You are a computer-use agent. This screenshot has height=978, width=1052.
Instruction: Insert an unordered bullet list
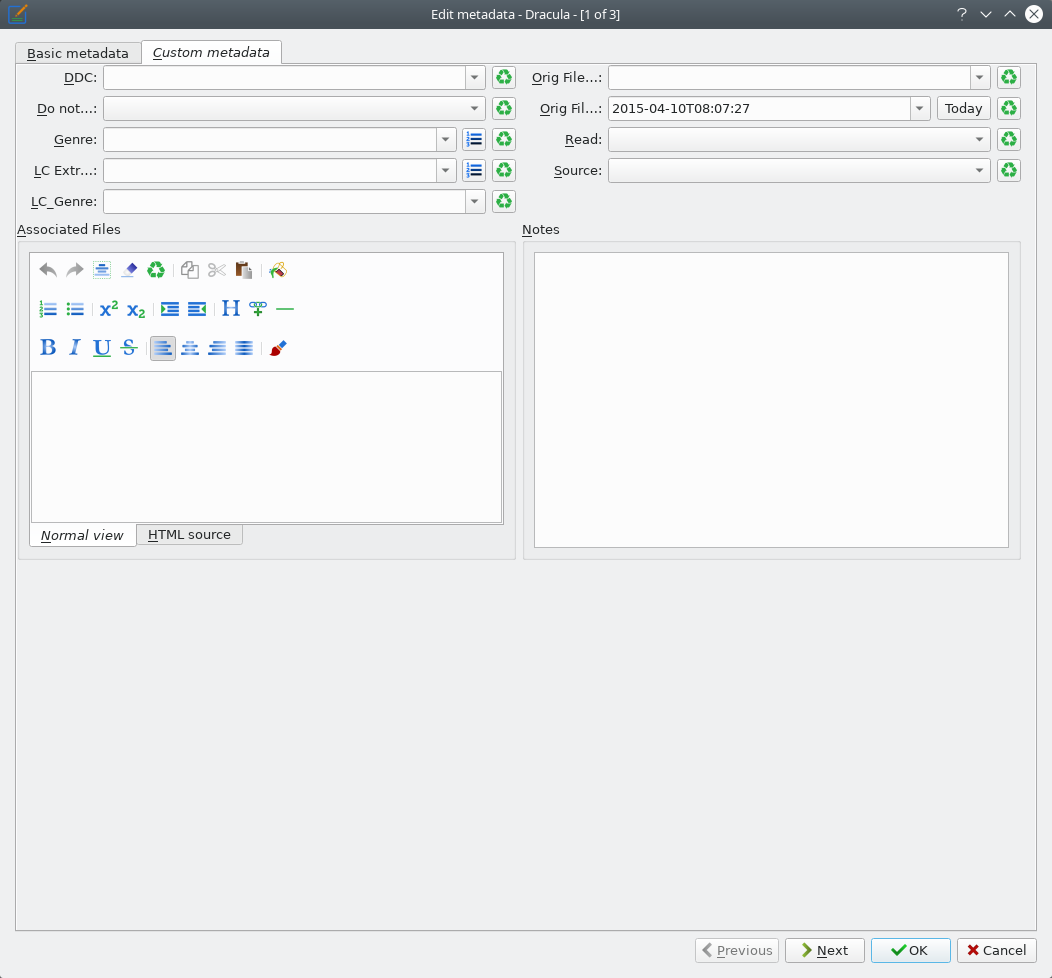74,309
